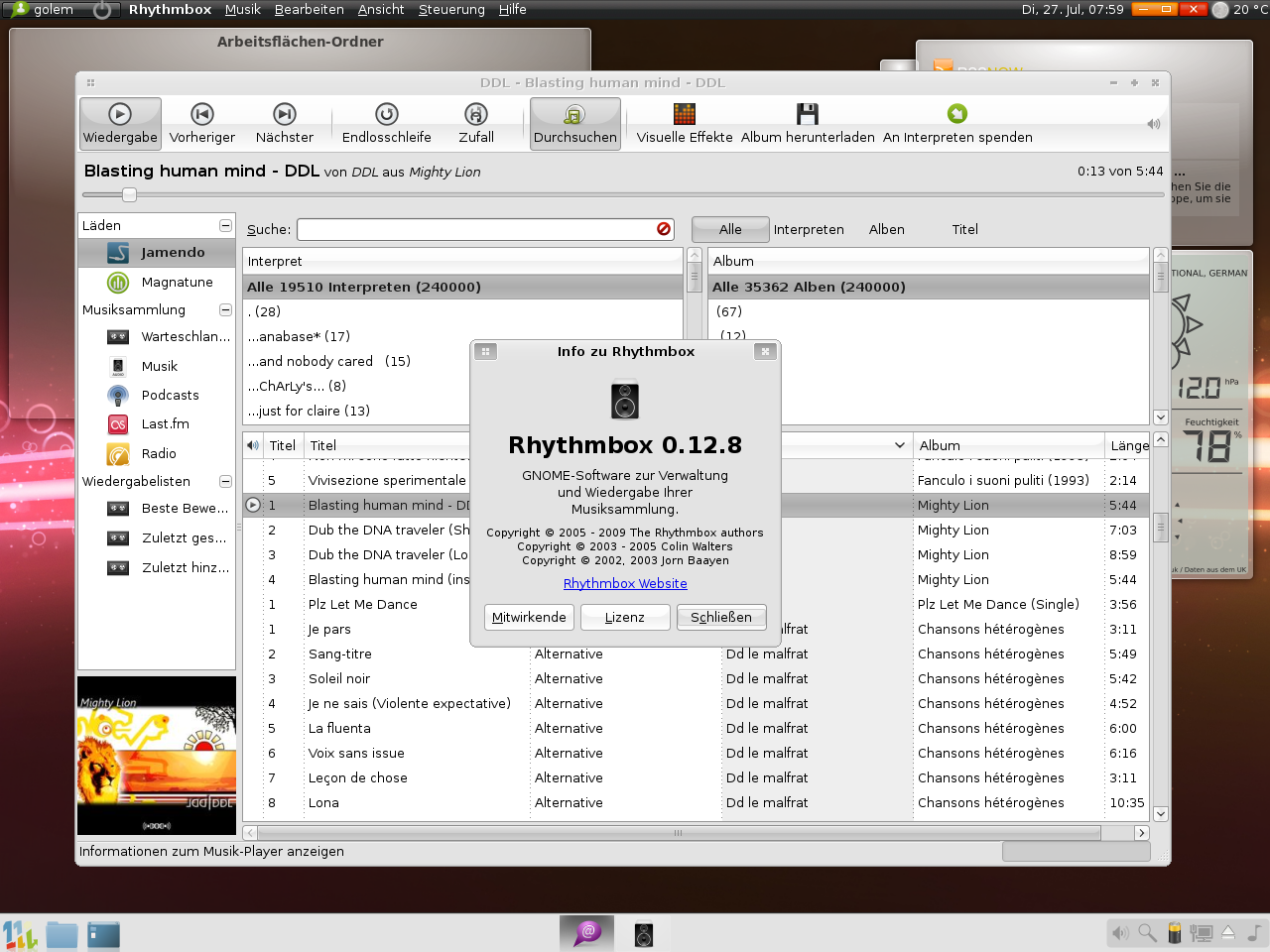The height and width of the screenshot is (952, 1270).
Task: Collapse the Läden sidebar section
Action: click(x=225, y=226)
